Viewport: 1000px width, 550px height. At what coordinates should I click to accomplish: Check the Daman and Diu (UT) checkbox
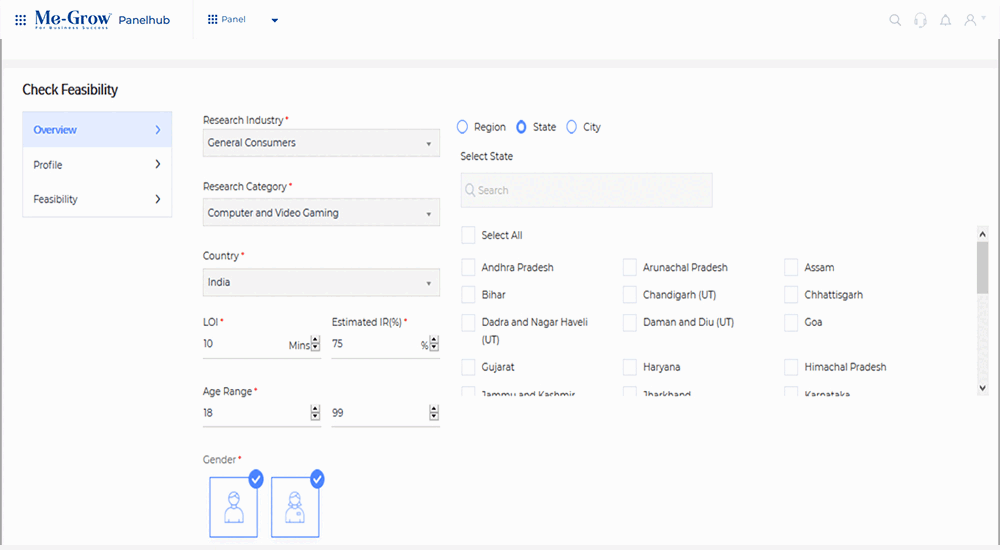point(629,322)
